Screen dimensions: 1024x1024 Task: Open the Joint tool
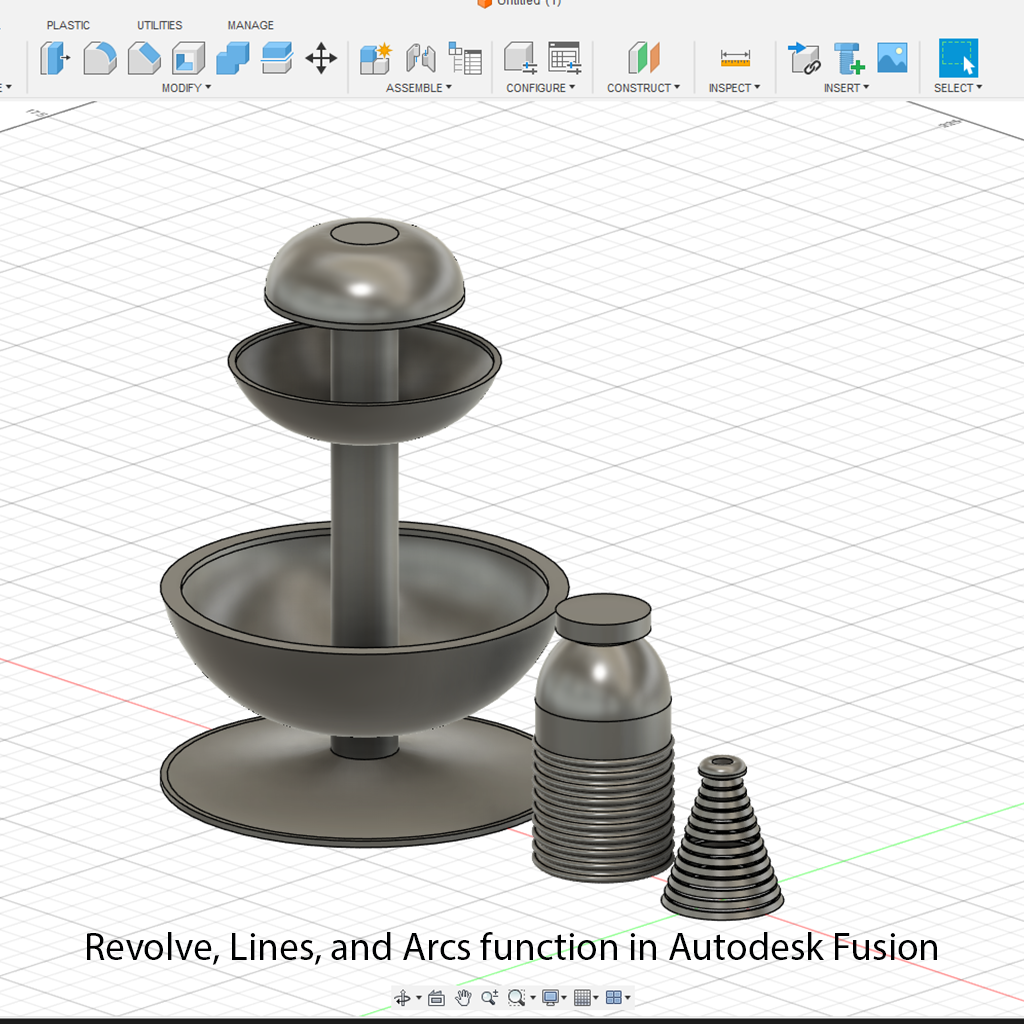[421, 59]
